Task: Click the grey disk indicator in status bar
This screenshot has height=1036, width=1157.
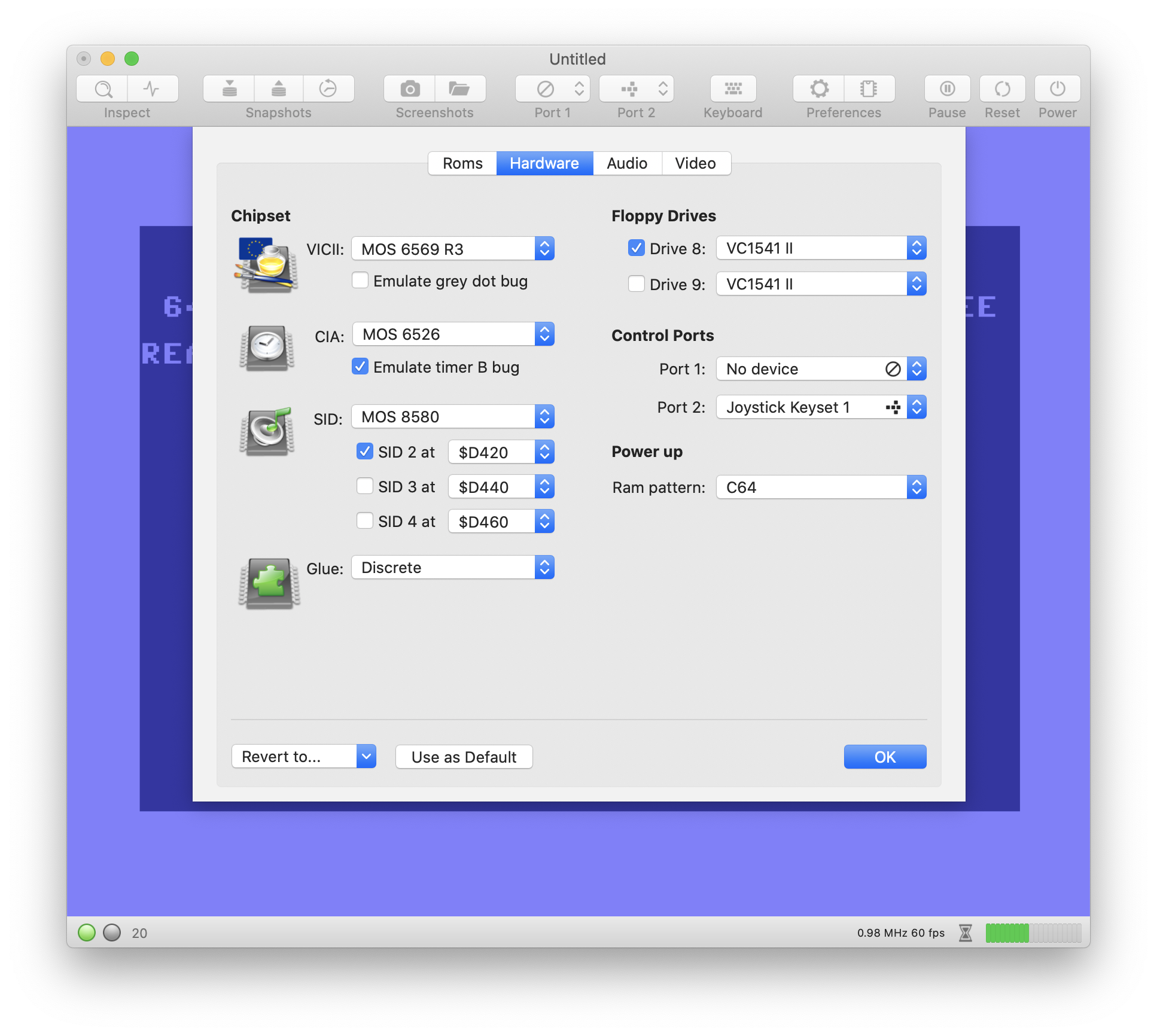Action: [112, 933]
